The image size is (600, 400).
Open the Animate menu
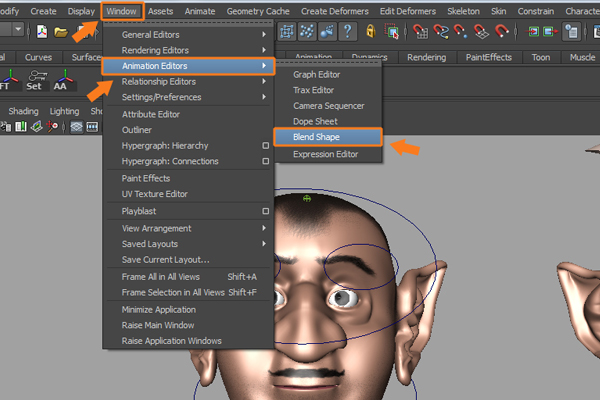click(200, 11)
